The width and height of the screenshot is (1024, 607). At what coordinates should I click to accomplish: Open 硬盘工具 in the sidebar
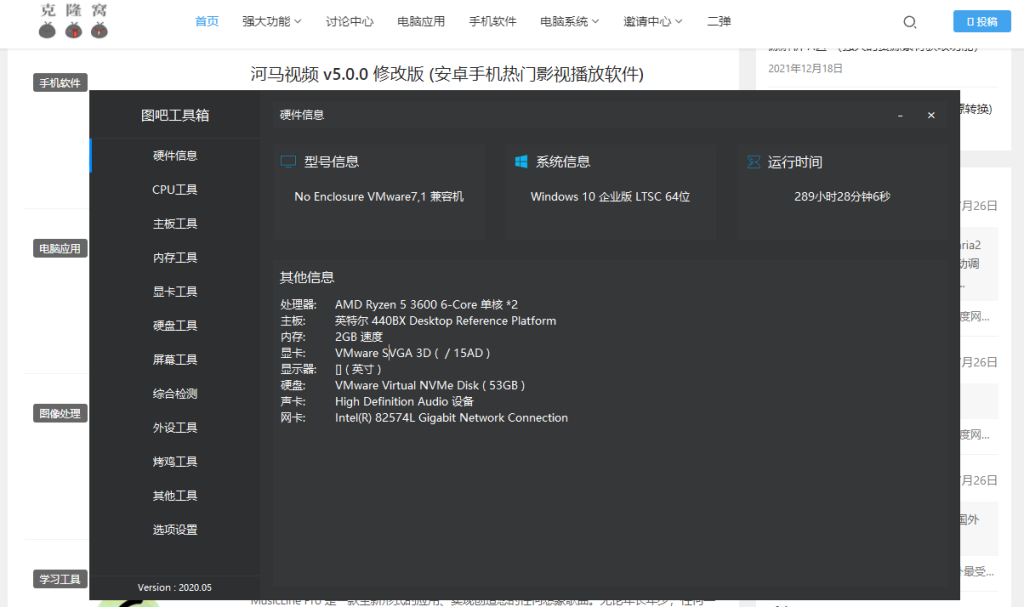coord(175,325)
